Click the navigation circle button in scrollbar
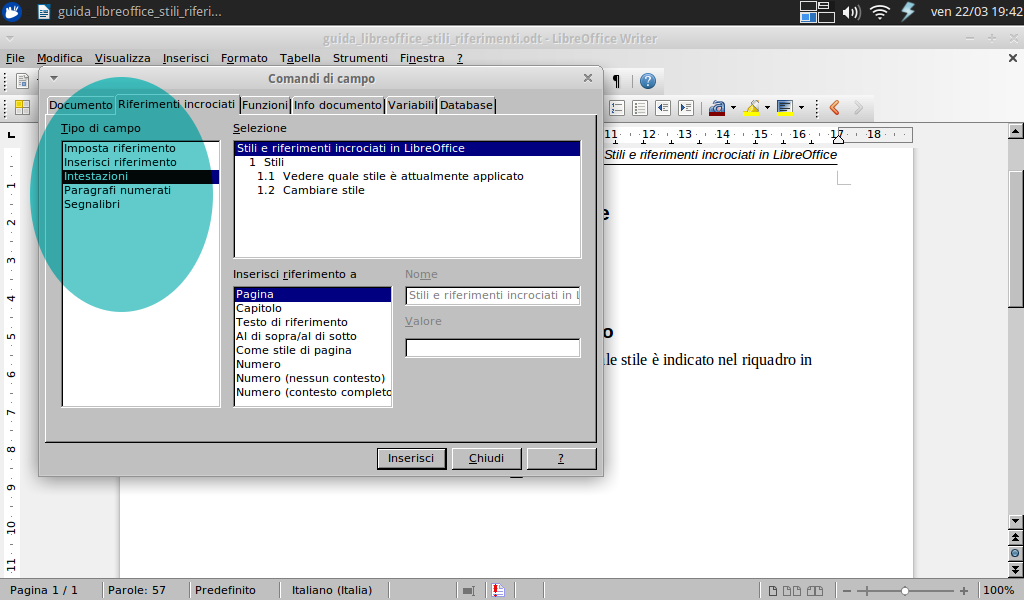 pos(1015,553)
